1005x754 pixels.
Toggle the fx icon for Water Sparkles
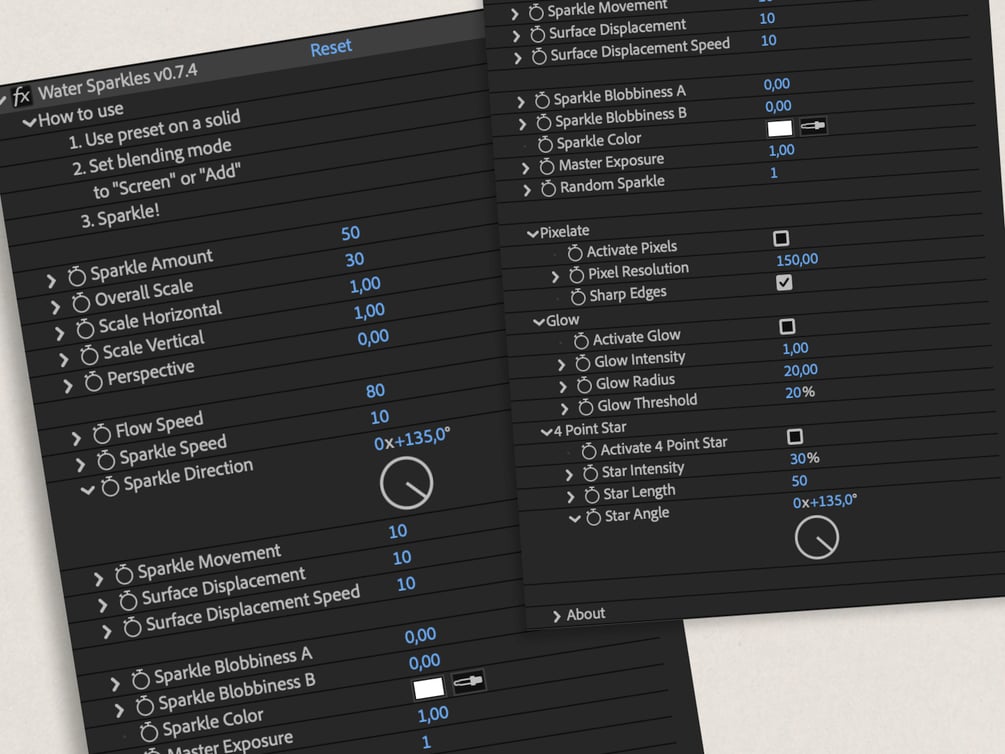pos(21,96)
